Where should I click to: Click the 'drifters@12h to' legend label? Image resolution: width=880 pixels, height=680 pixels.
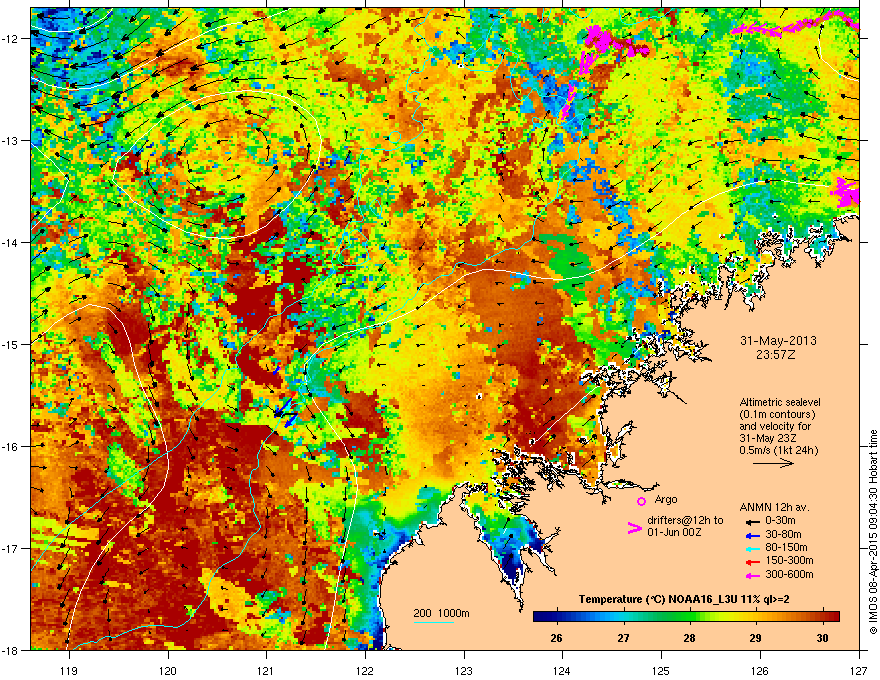click(x=685, y=521)
